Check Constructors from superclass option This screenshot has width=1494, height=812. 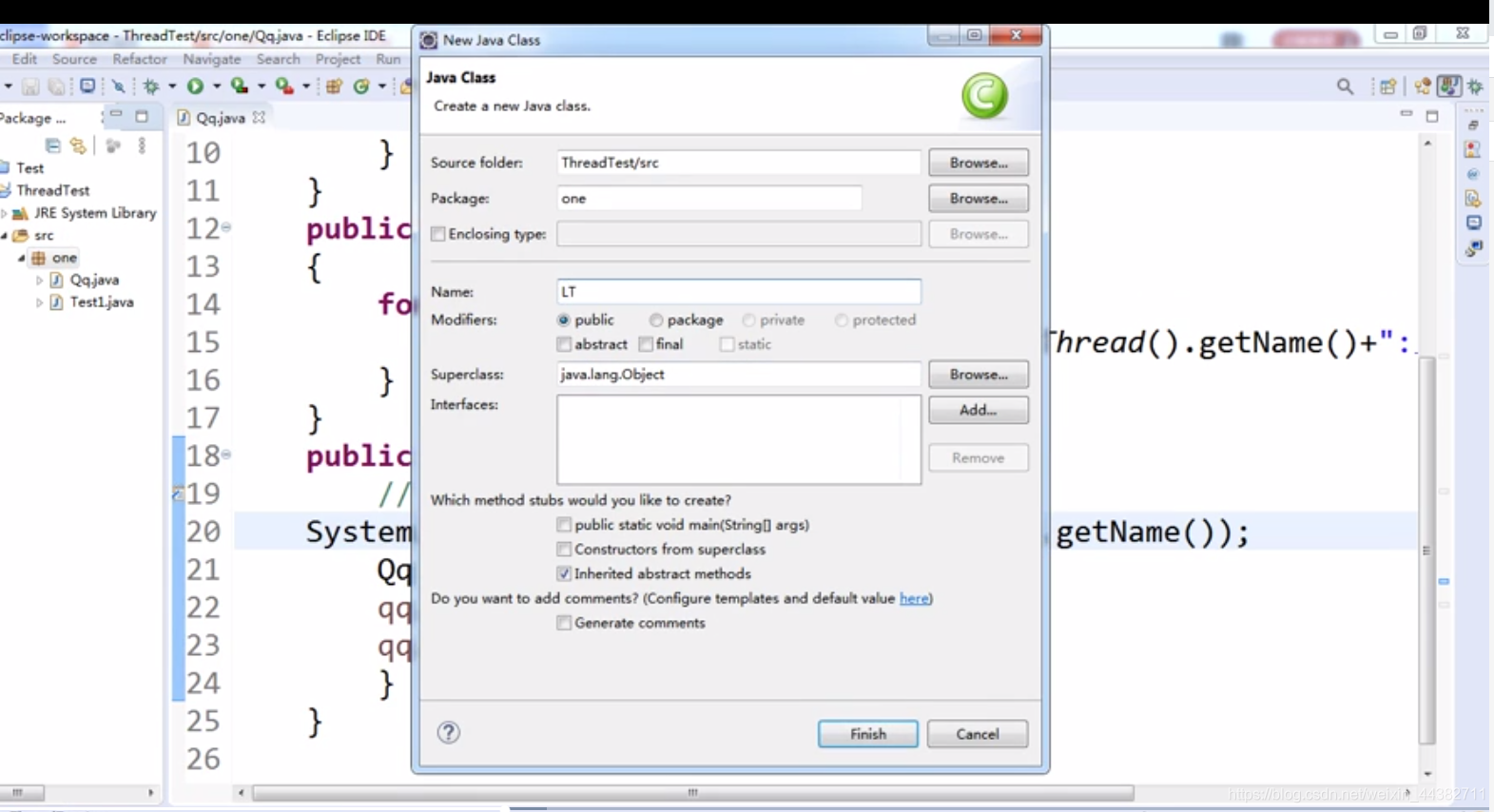564,550
